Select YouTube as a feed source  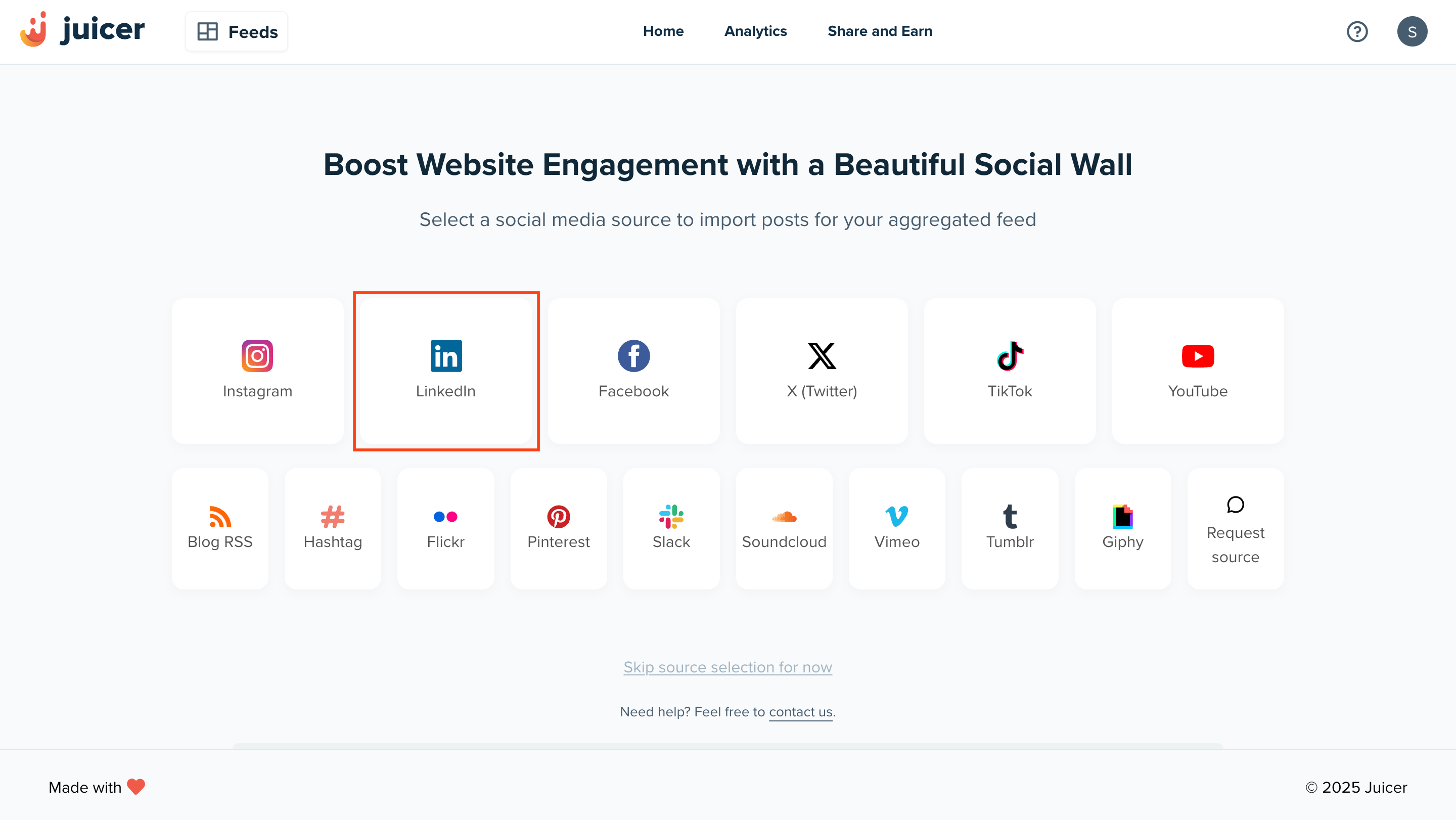[1197, 371]
